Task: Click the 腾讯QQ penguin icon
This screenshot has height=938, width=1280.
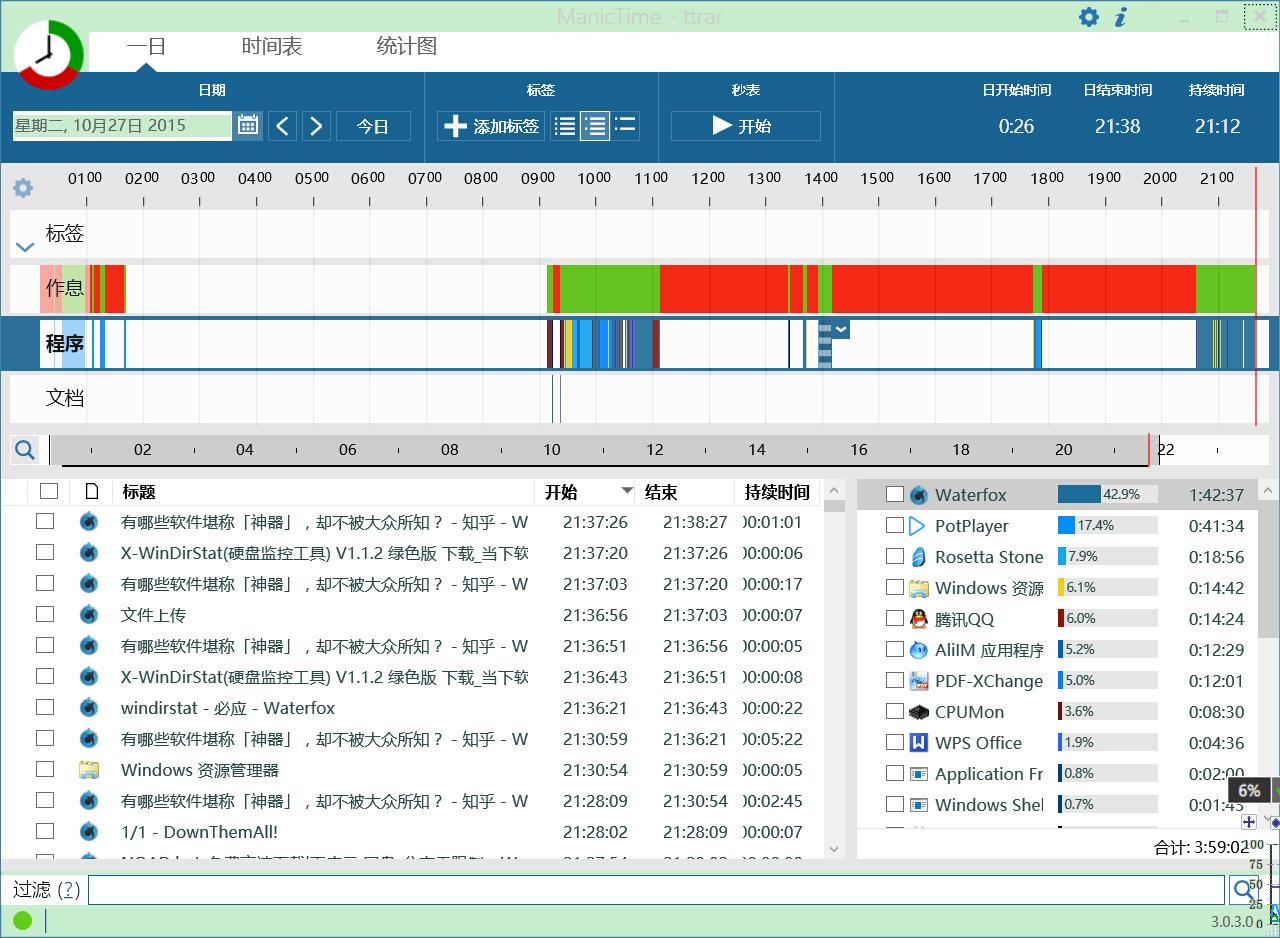Action: tap(919, 619)
